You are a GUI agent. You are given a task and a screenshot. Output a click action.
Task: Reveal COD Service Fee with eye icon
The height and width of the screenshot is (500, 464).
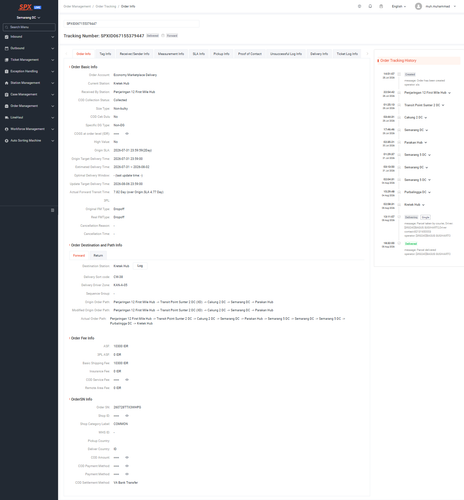click(127, 380)
